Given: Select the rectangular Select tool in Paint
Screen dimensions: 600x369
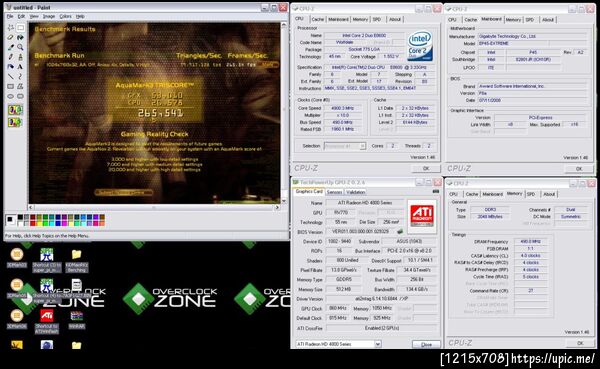Looking at the screenshot, I should [x=20, y=28].
